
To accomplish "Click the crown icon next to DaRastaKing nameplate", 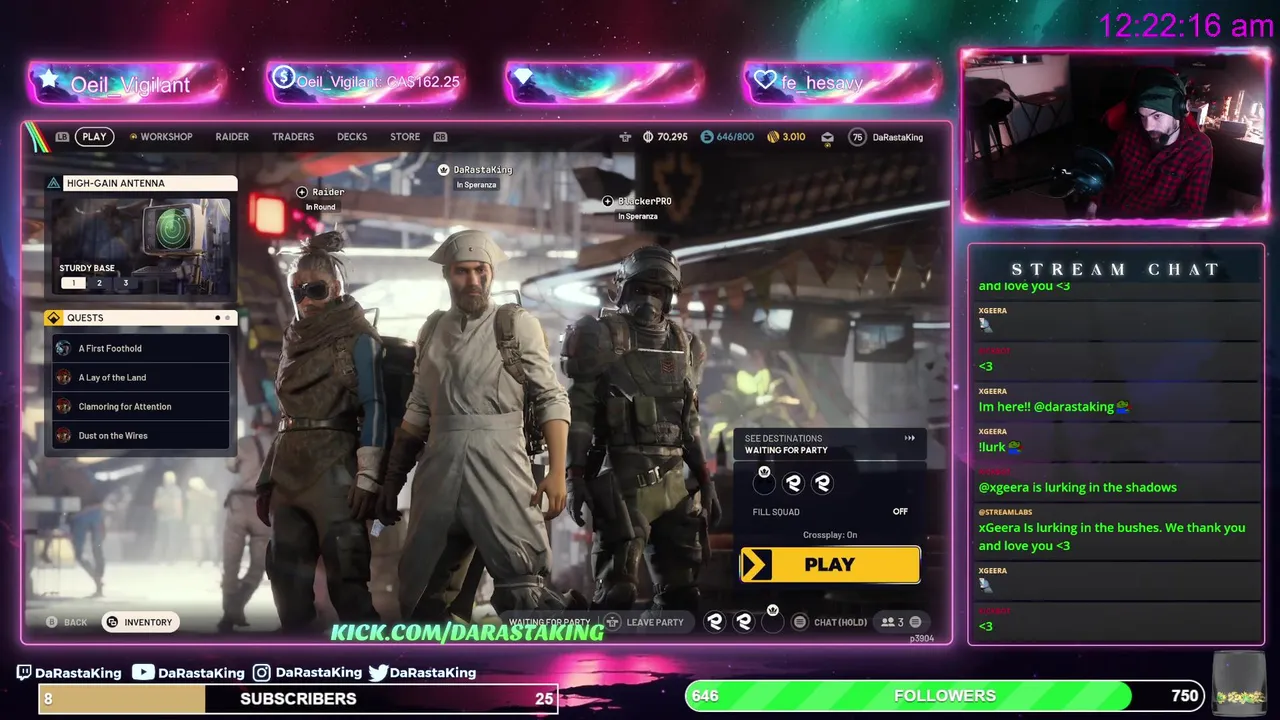I will [443, 170].
